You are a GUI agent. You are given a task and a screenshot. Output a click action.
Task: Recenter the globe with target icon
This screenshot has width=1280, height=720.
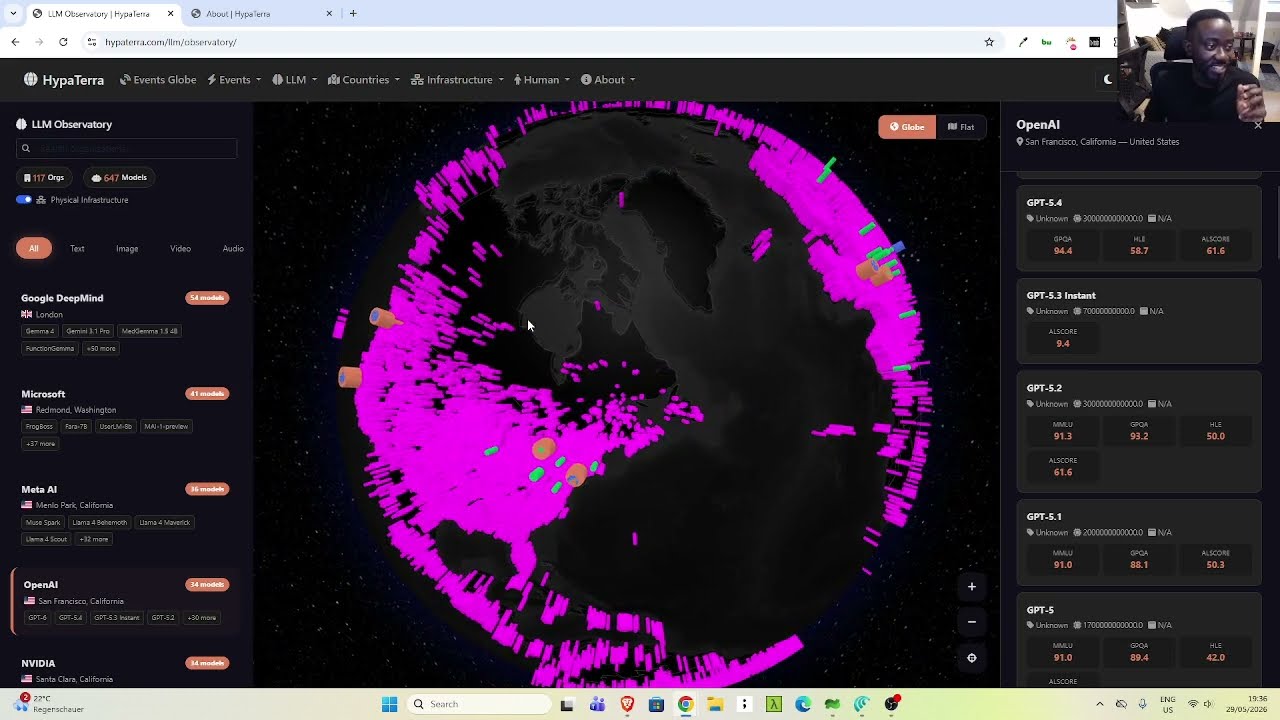tap(971, 658)
